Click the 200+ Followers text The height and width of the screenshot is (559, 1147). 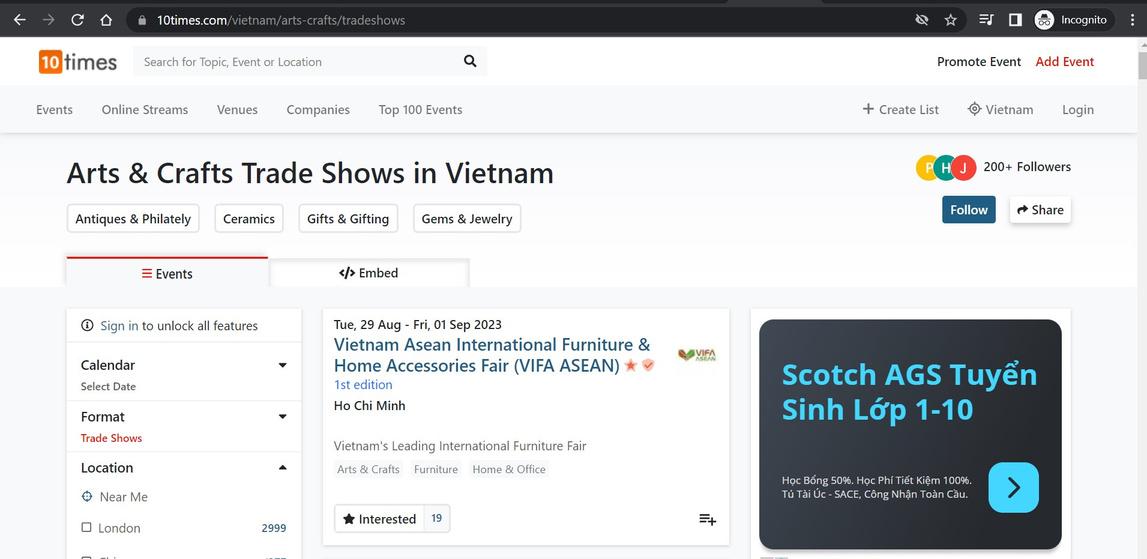point(1027,167)
